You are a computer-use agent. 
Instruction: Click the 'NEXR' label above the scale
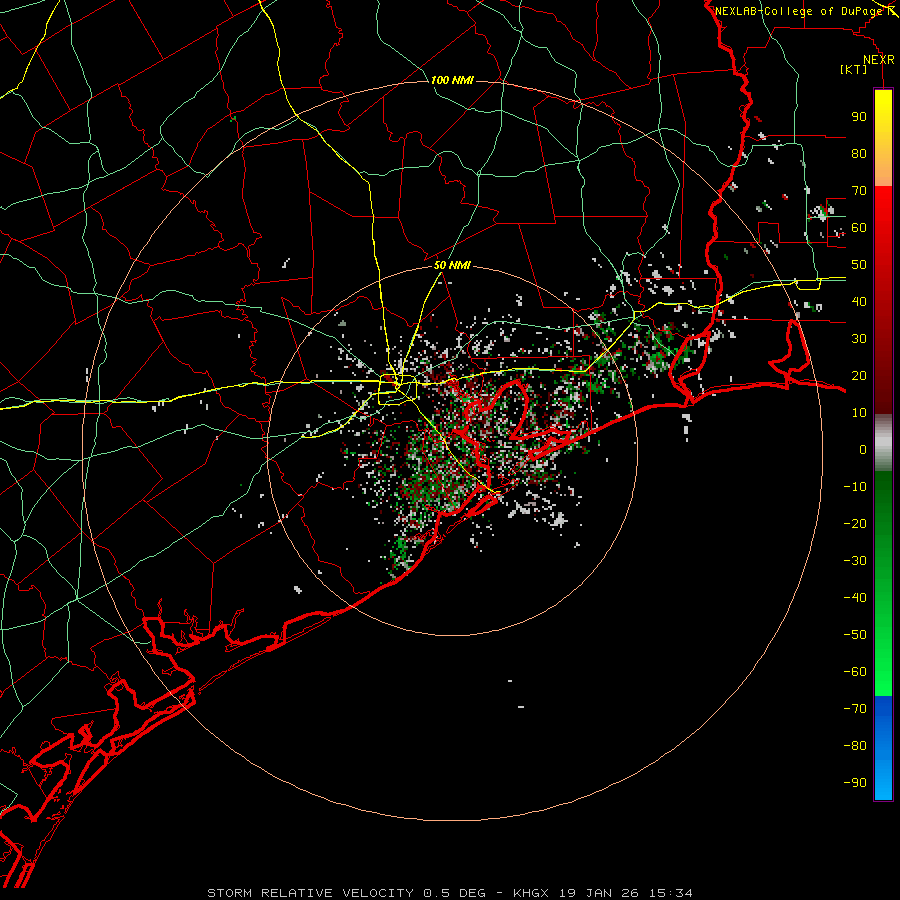(x=879, y=60)
